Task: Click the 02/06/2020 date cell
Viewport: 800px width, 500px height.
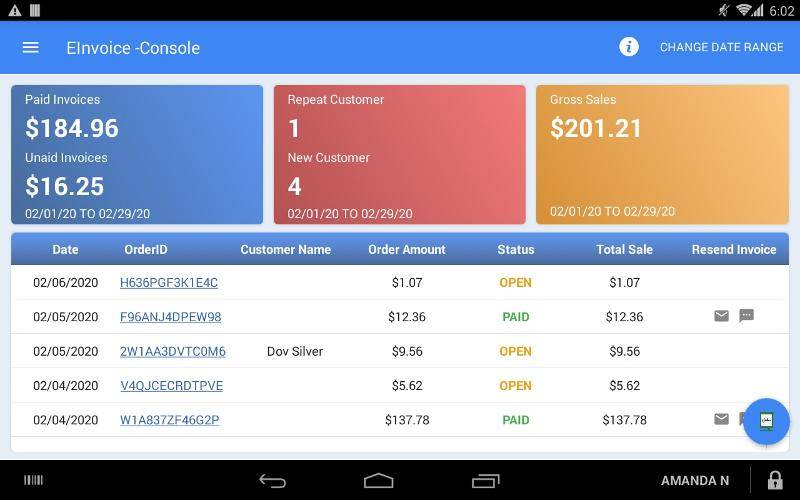Action: click(65, 283)
